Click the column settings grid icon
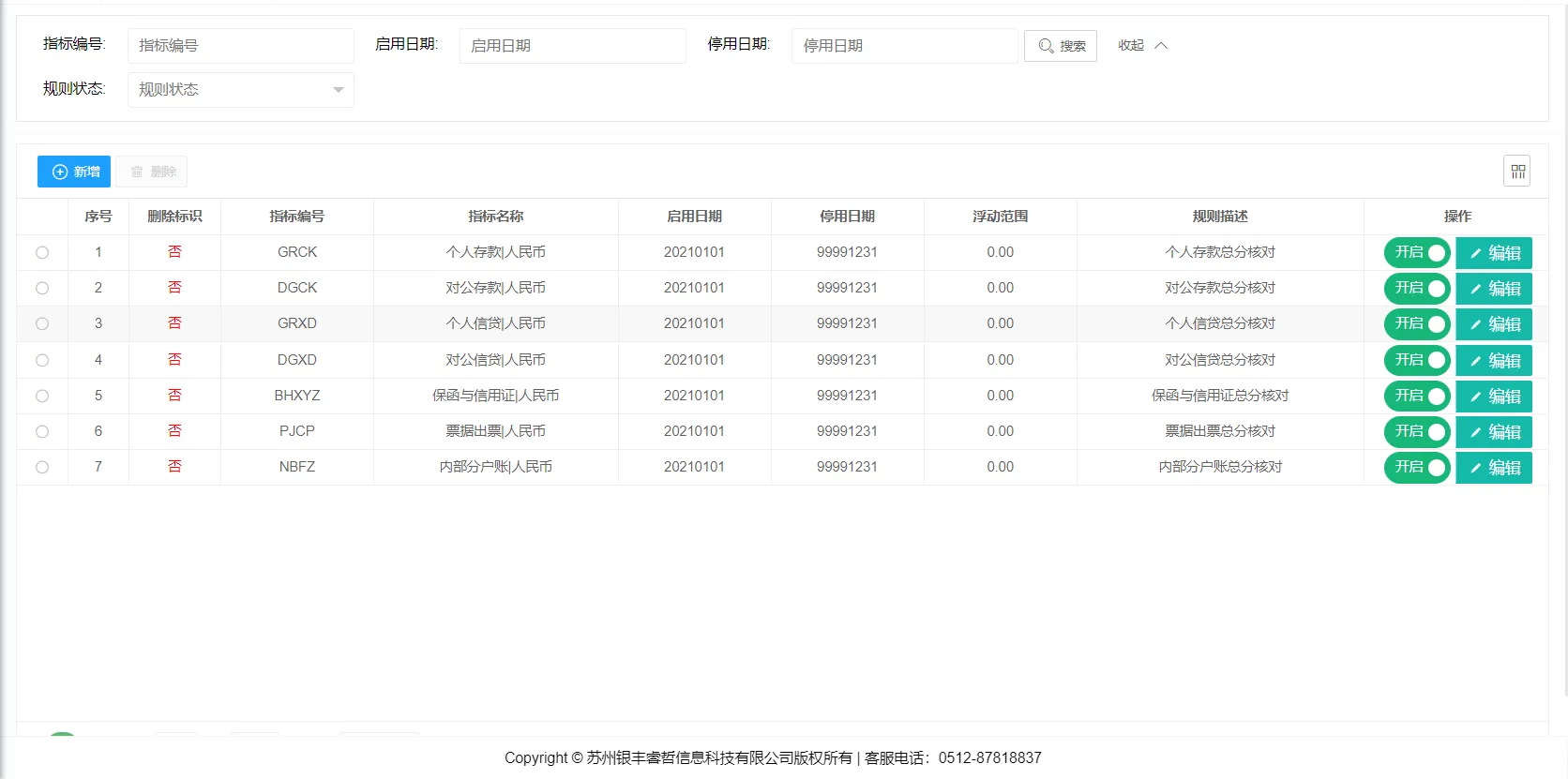 coord(1516,172)
